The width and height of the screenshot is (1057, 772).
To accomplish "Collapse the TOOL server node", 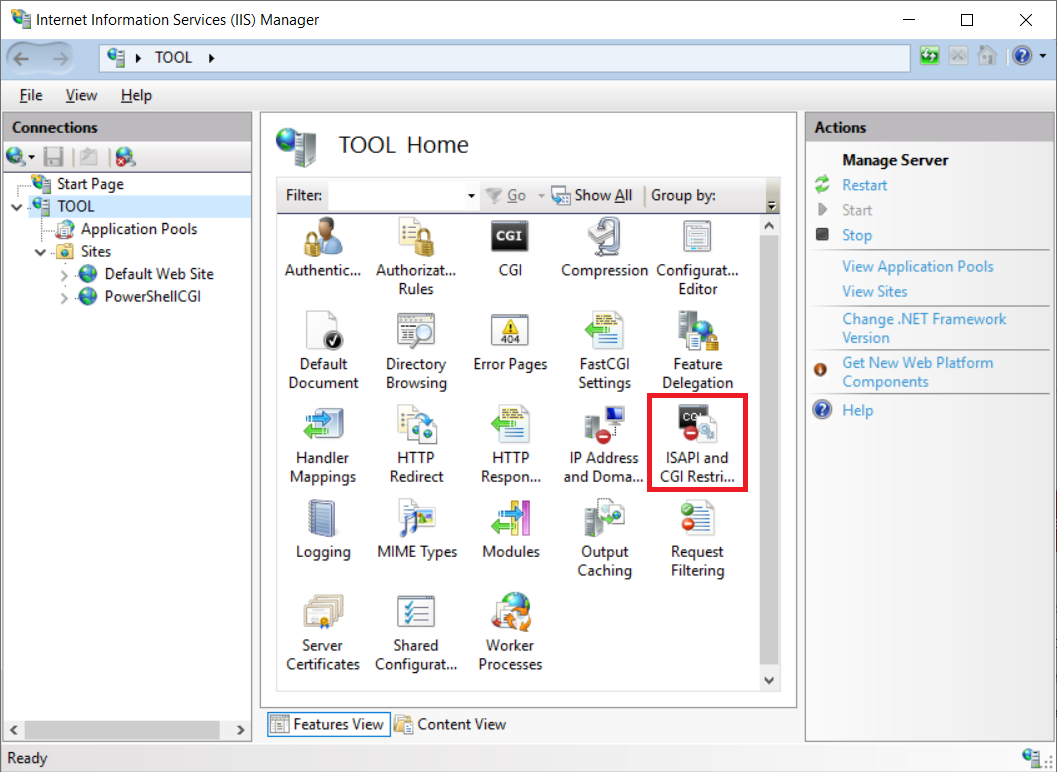I will coord(17,207).
